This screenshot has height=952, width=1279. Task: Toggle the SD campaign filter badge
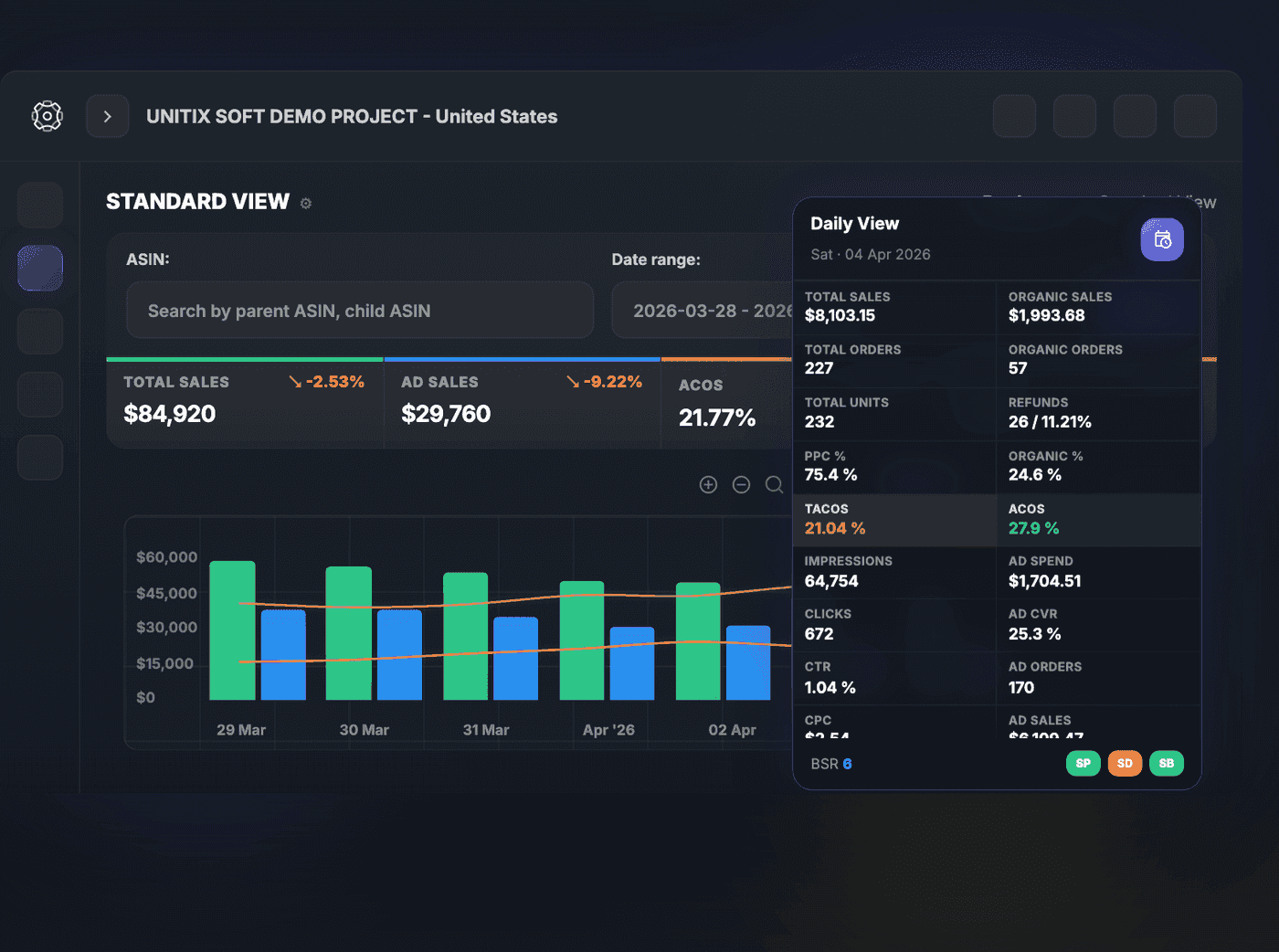(x=1125, y=763)
